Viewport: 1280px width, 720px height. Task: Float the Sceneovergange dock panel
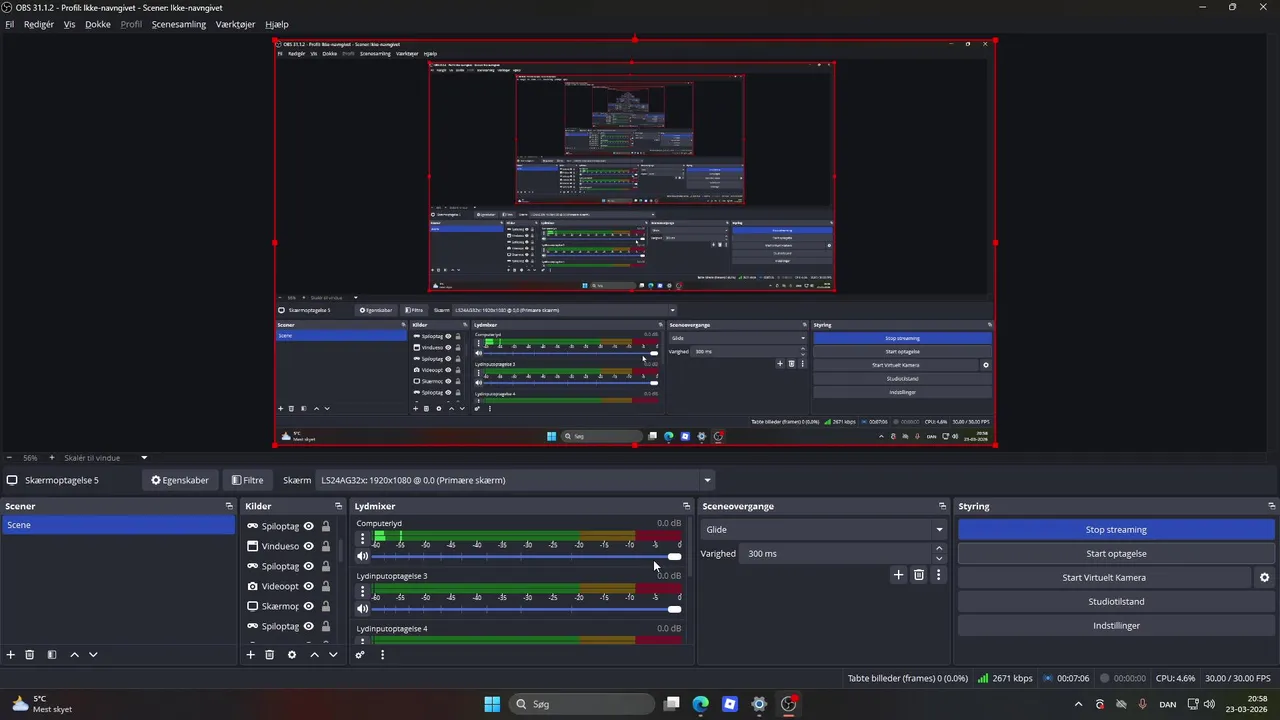tap(942, 506)
